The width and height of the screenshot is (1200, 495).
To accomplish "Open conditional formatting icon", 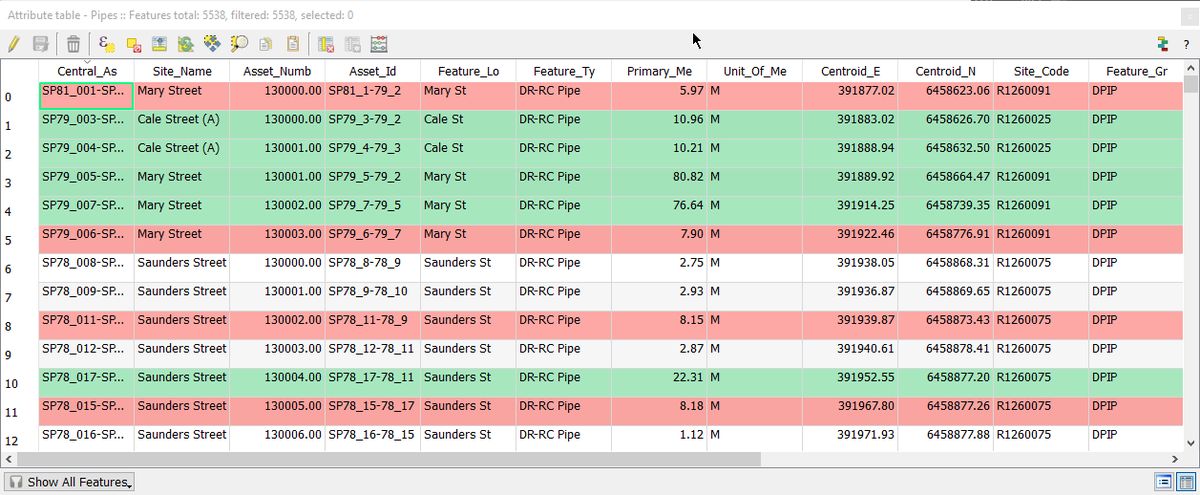I will [x=1162, y=44].
